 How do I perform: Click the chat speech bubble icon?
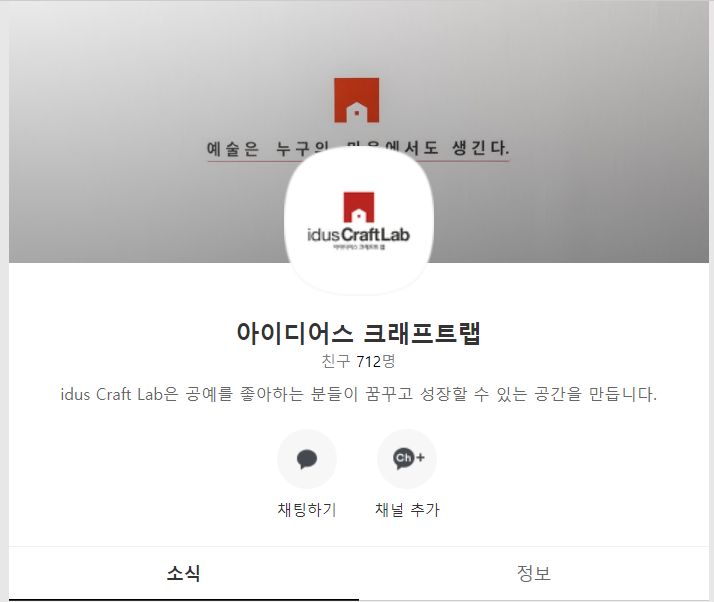(x=307, y=459)
